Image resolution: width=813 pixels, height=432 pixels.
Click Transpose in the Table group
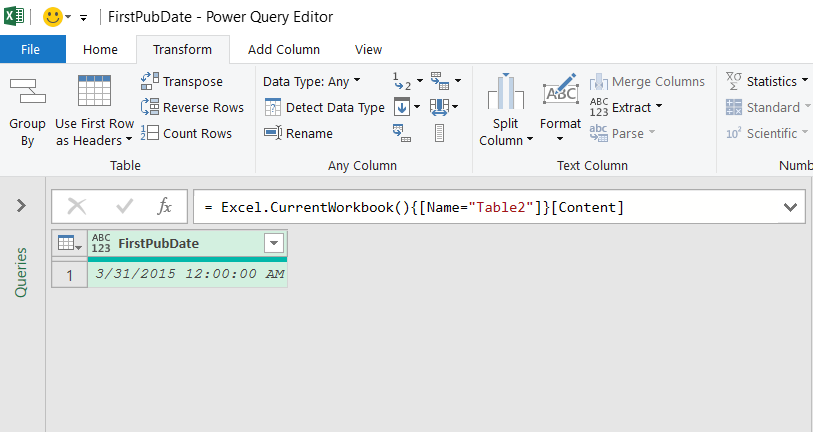click(x=181, y=81)
